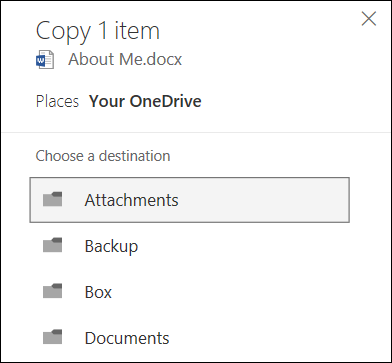Click empty area of highlighted Attachments row
392x363 pixels.
tap(263, 200)
